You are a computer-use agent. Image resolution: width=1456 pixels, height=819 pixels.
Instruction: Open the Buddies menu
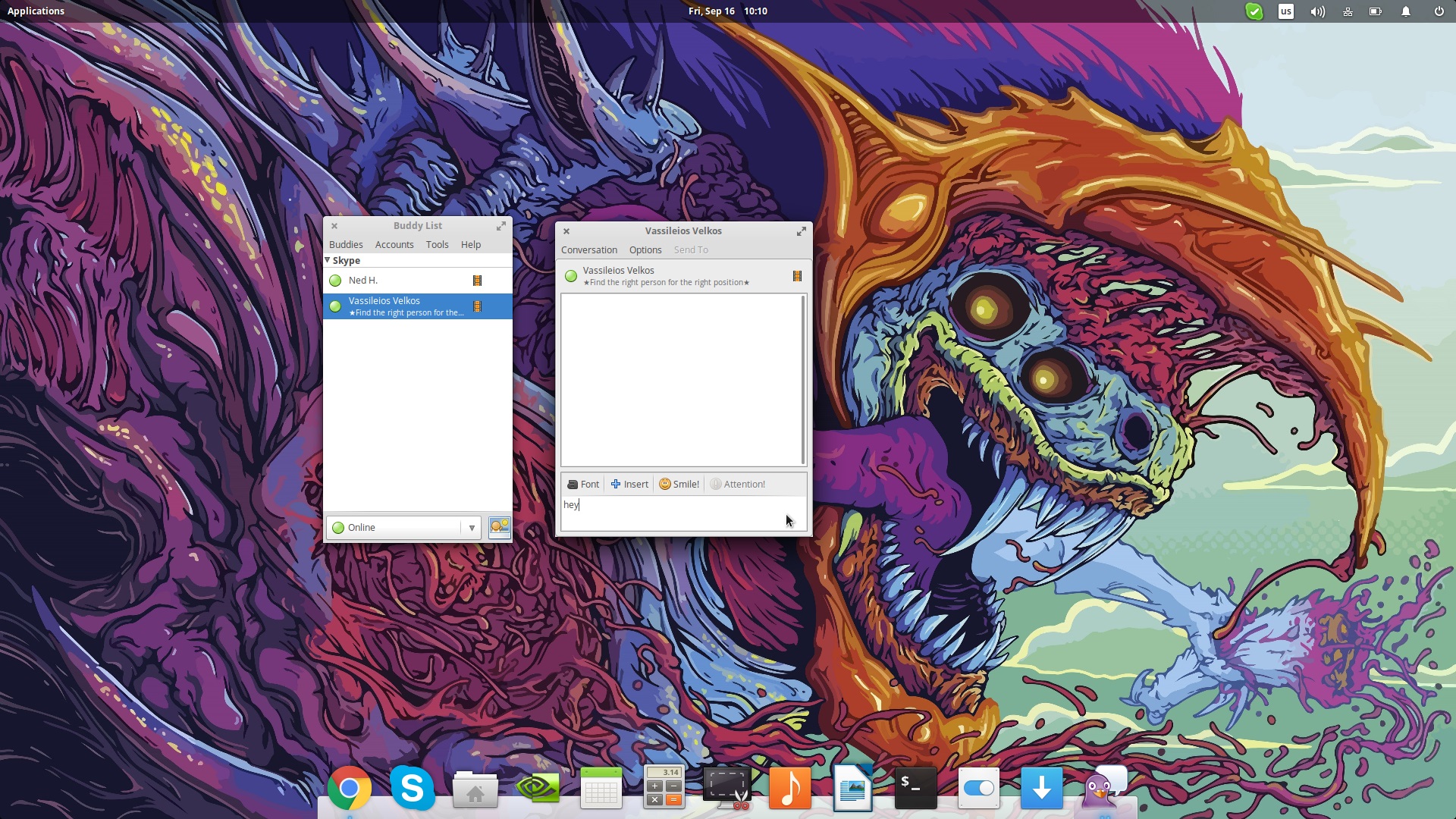click(346, 245)
